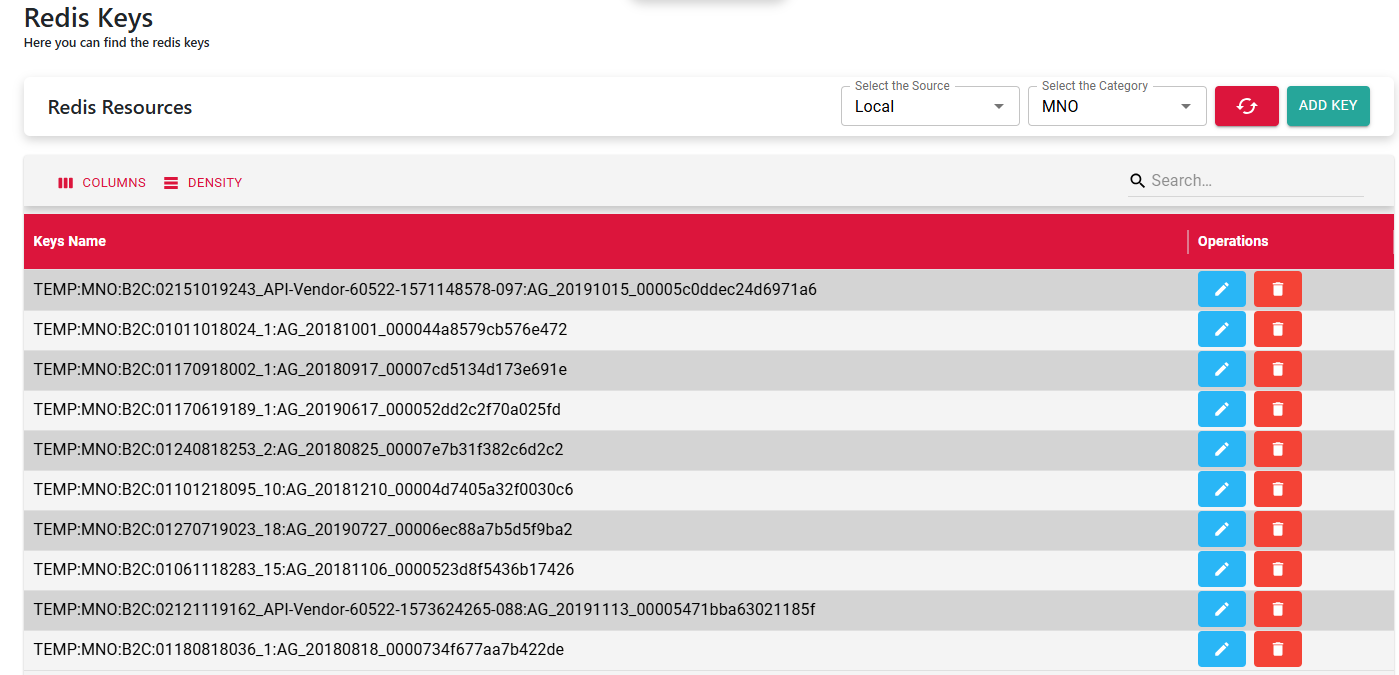Delete the key ending 00005c0ddec24d6971a6

click(x=1277, y=290)
